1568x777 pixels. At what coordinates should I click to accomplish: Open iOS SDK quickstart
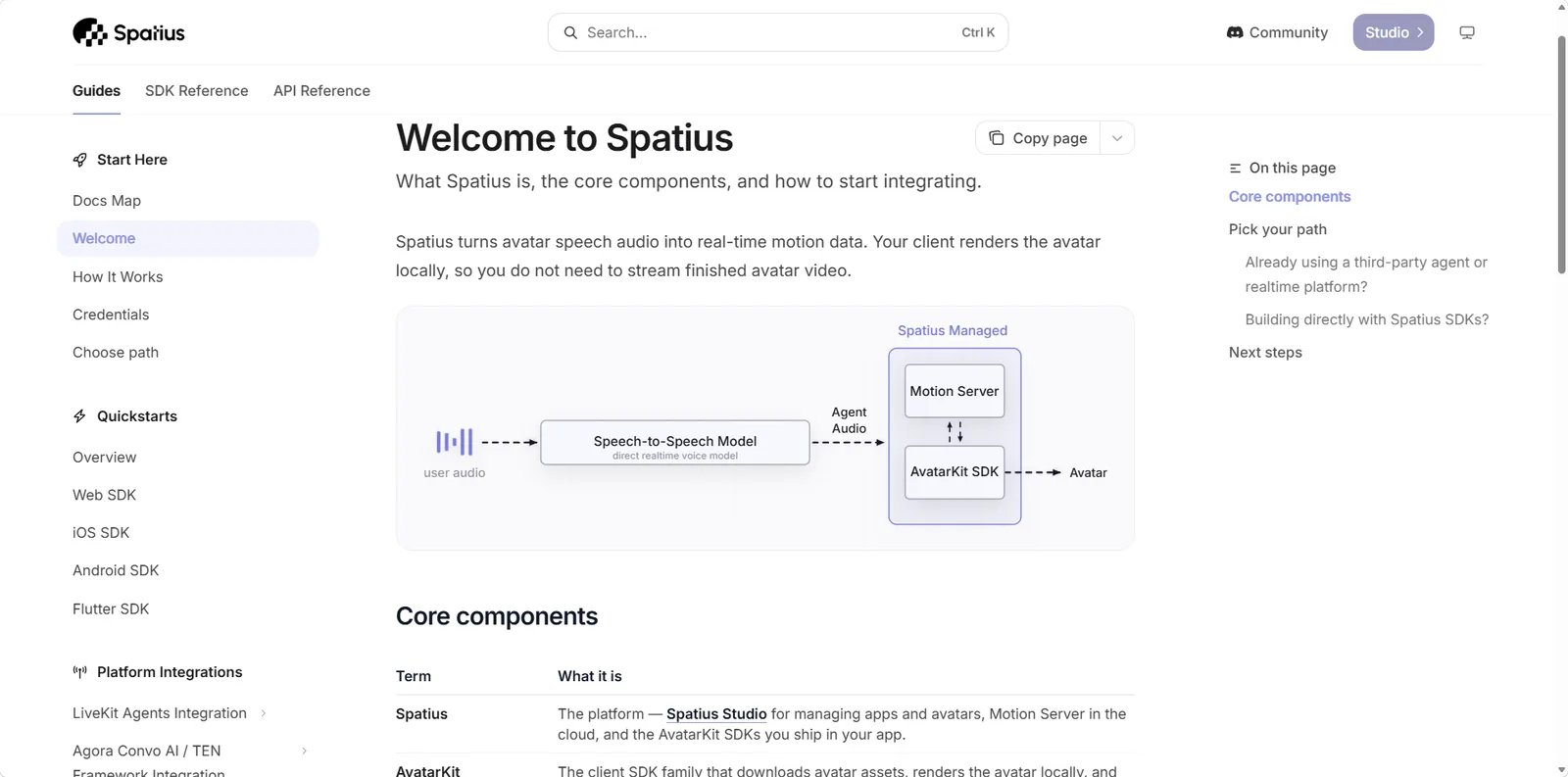(x=101, y=533)
